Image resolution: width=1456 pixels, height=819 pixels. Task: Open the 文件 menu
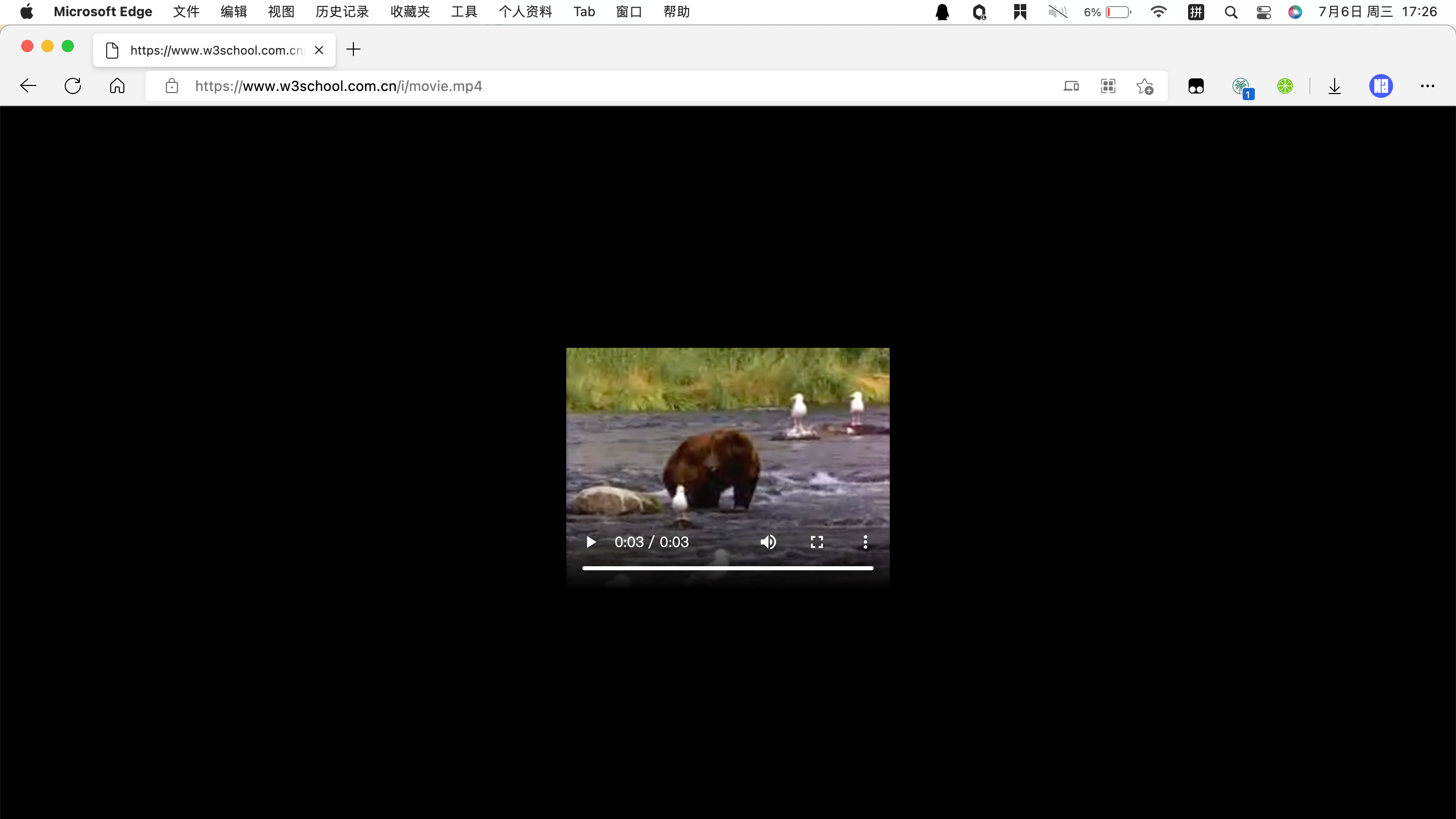click(186, 12)
